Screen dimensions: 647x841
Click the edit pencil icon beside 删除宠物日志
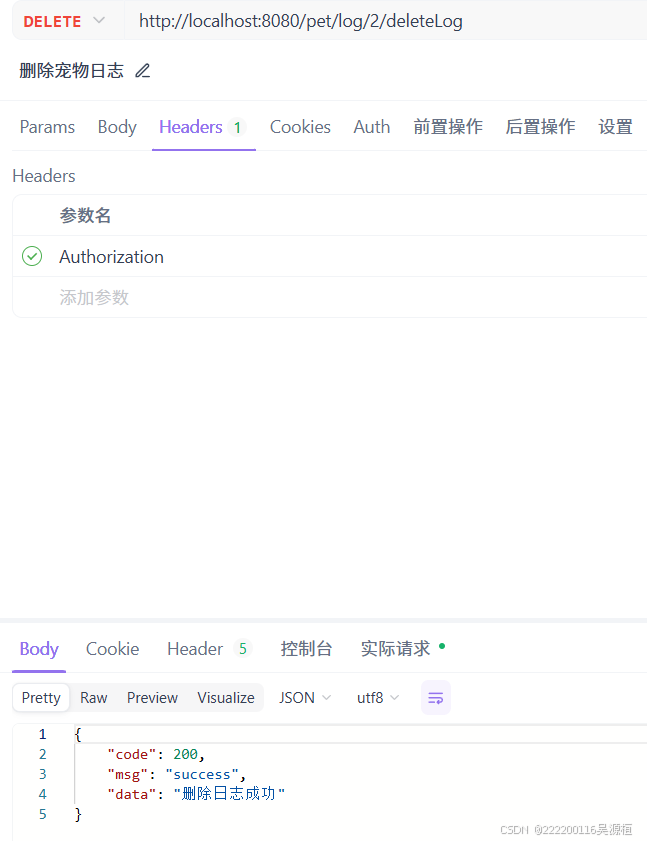coord(143,71)
